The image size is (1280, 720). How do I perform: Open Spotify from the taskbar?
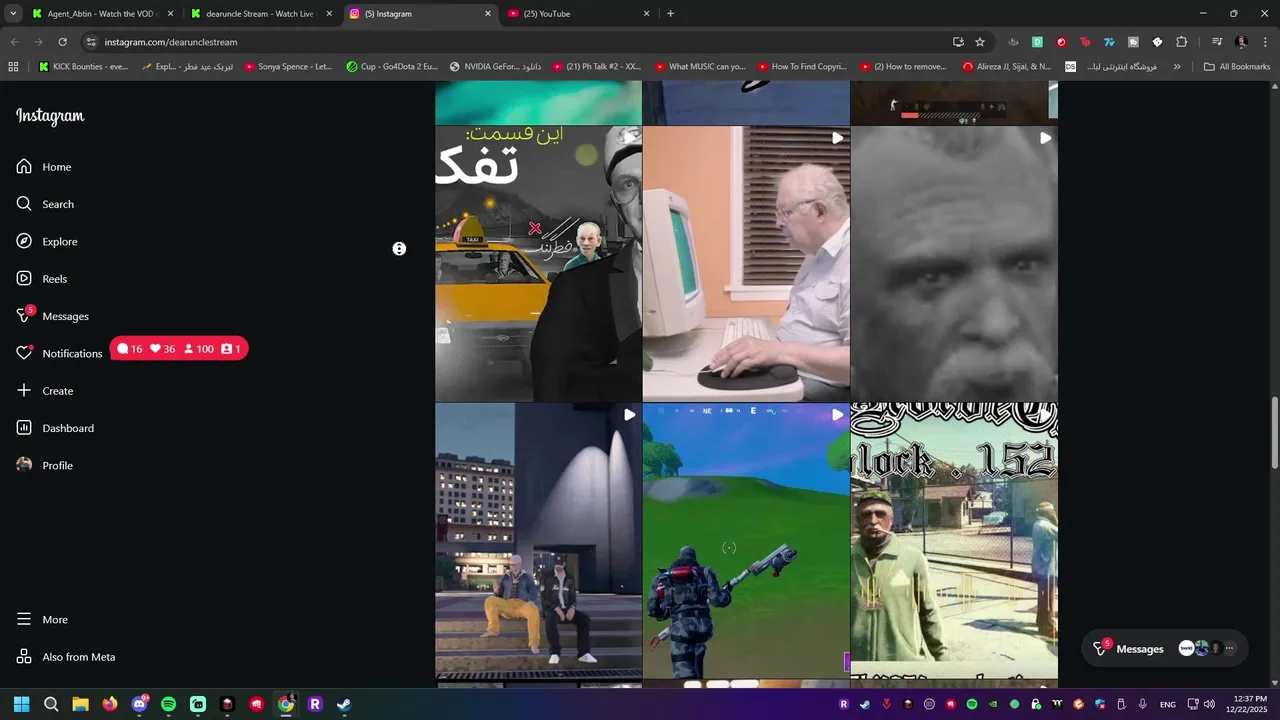(168, 704)
